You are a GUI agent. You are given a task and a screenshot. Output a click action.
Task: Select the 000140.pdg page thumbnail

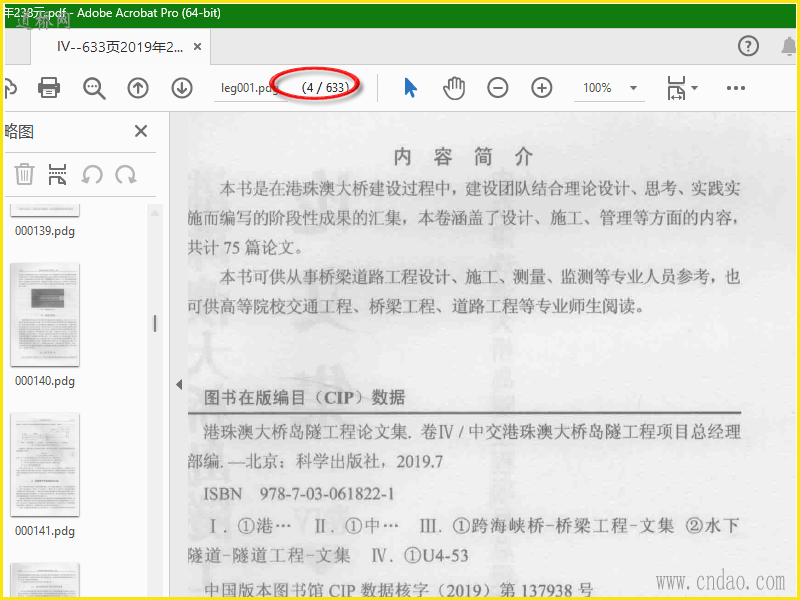tap(45, 315)
